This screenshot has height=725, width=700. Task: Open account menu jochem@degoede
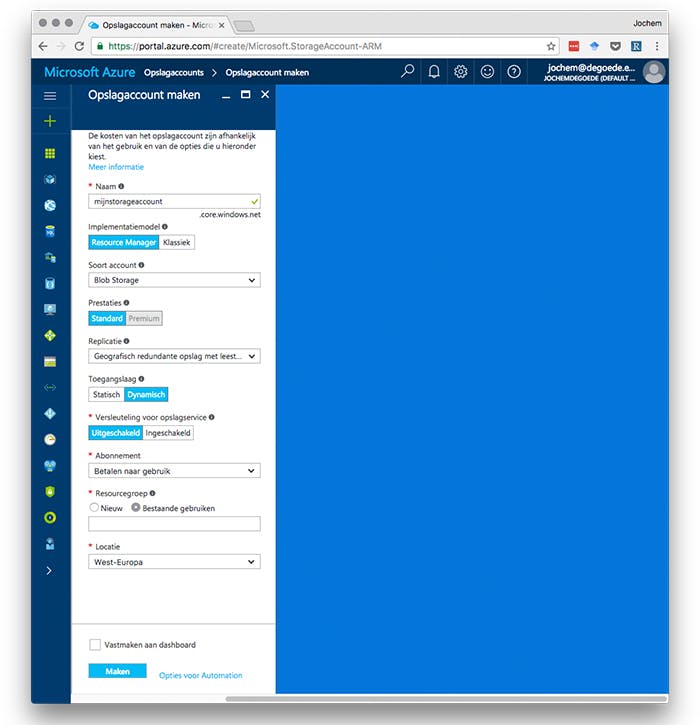pyautogui.click(x=604, y=72)
